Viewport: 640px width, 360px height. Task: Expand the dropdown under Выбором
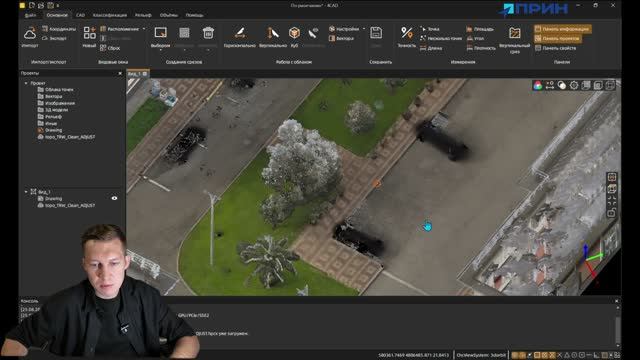[160, 50]
